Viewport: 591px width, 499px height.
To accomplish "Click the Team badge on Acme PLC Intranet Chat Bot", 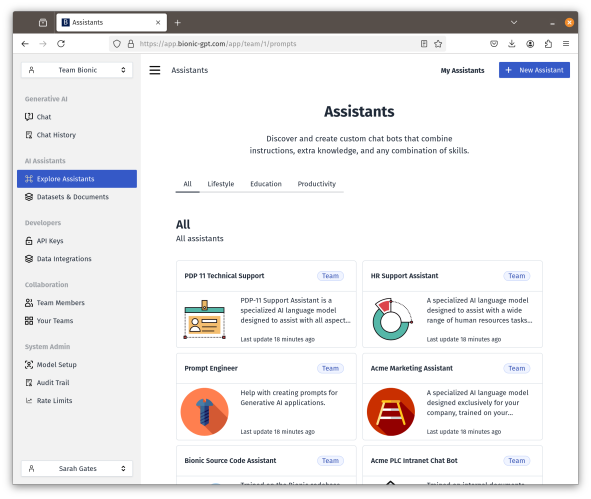I will pos(517,461).
